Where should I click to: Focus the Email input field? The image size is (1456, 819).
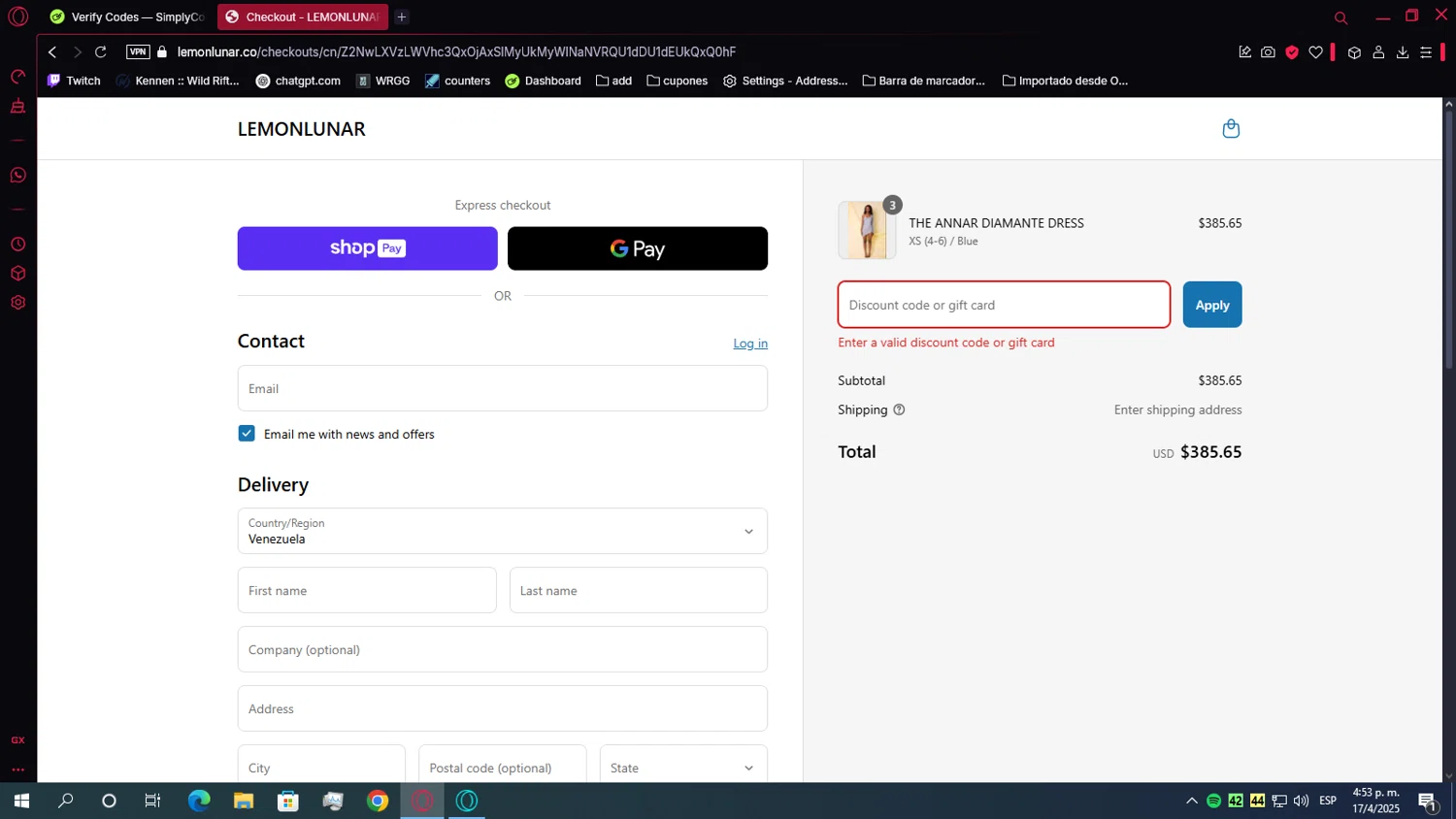[x=503, y=388]
